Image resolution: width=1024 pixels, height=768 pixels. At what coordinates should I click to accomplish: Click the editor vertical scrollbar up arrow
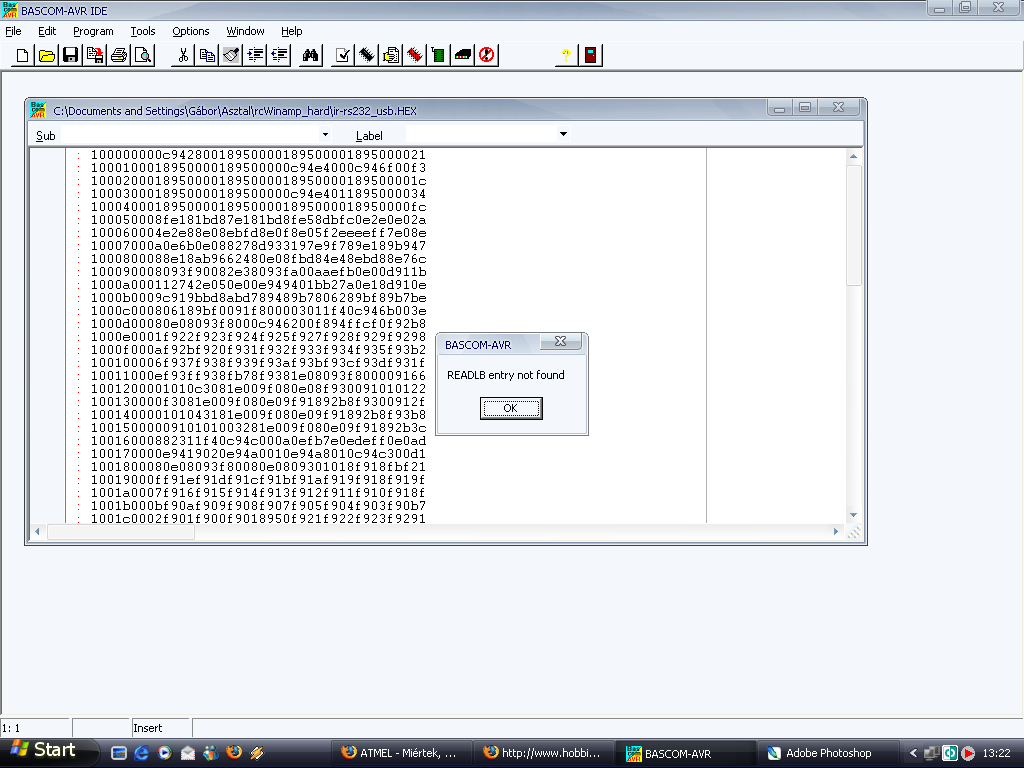(x=854, y=156)
